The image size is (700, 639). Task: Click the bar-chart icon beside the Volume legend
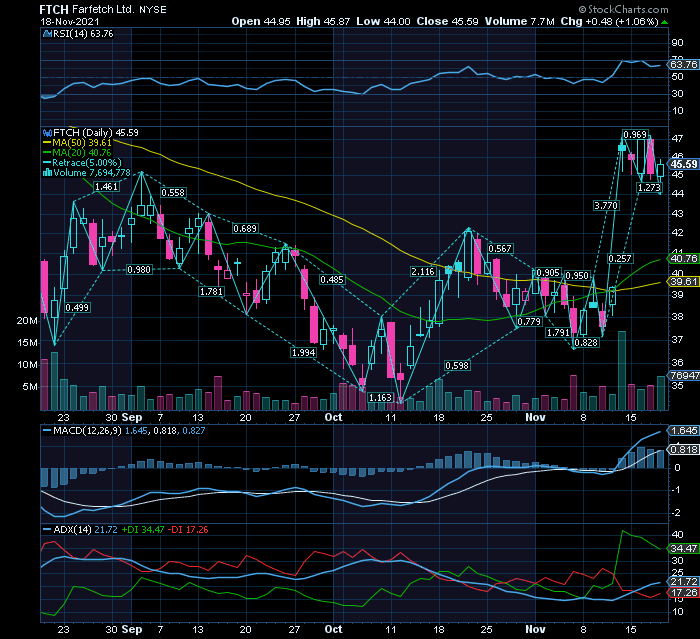tap(47, 173)
